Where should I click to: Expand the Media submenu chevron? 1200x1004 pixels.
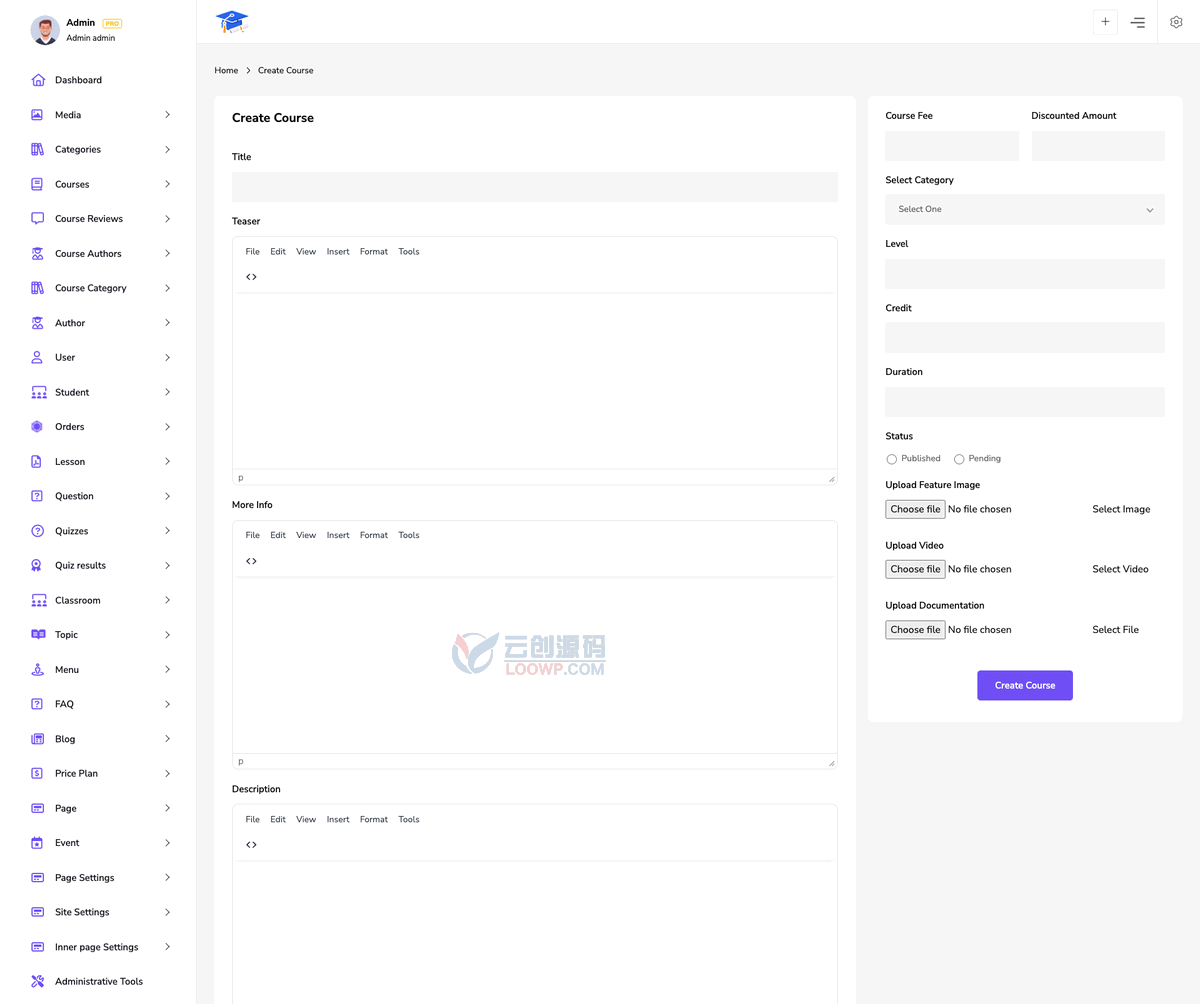point(168,115)
